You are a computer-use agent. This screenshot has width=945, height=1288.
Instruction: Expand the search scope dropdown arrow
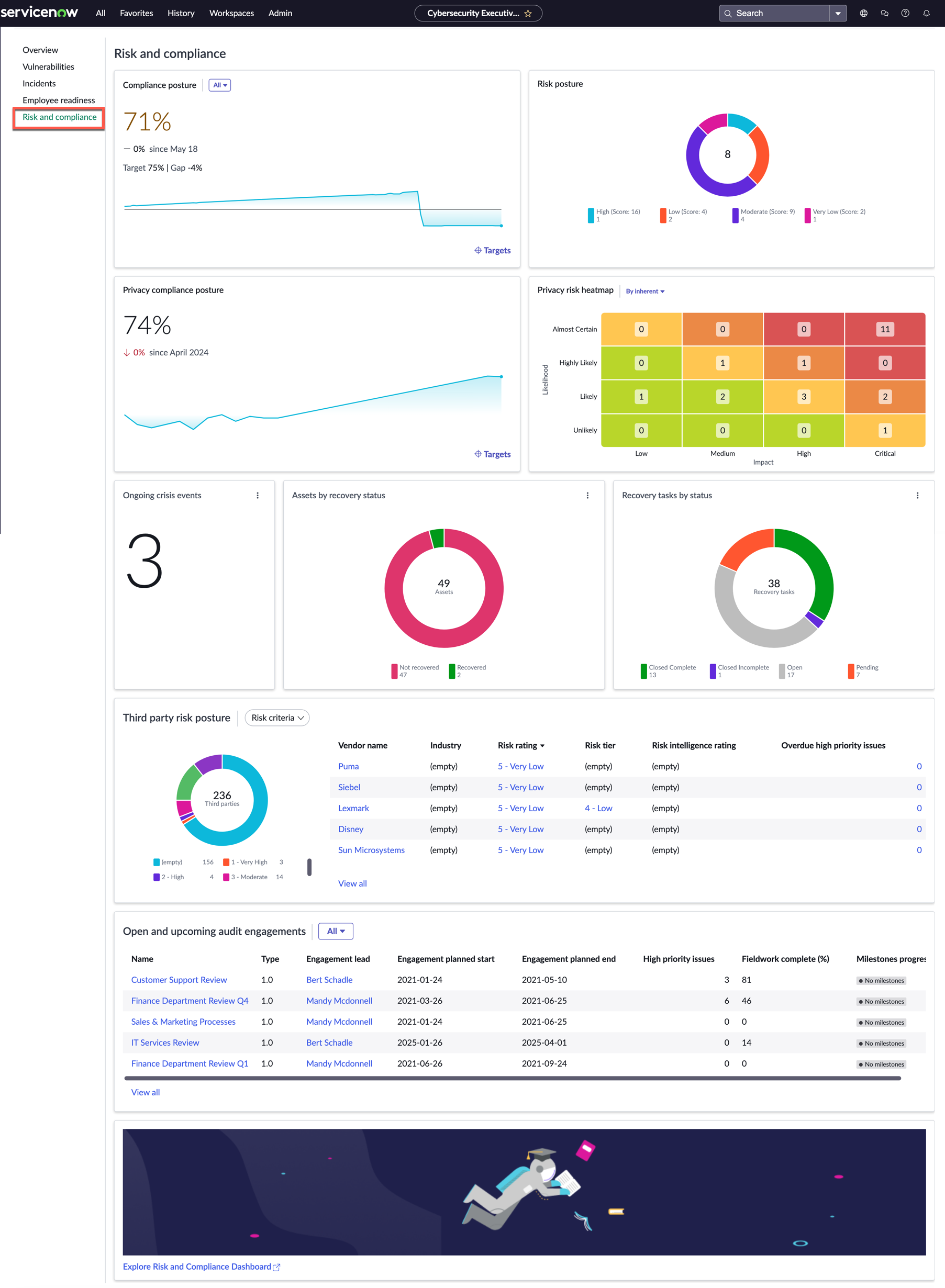click(x=838, y=13)
